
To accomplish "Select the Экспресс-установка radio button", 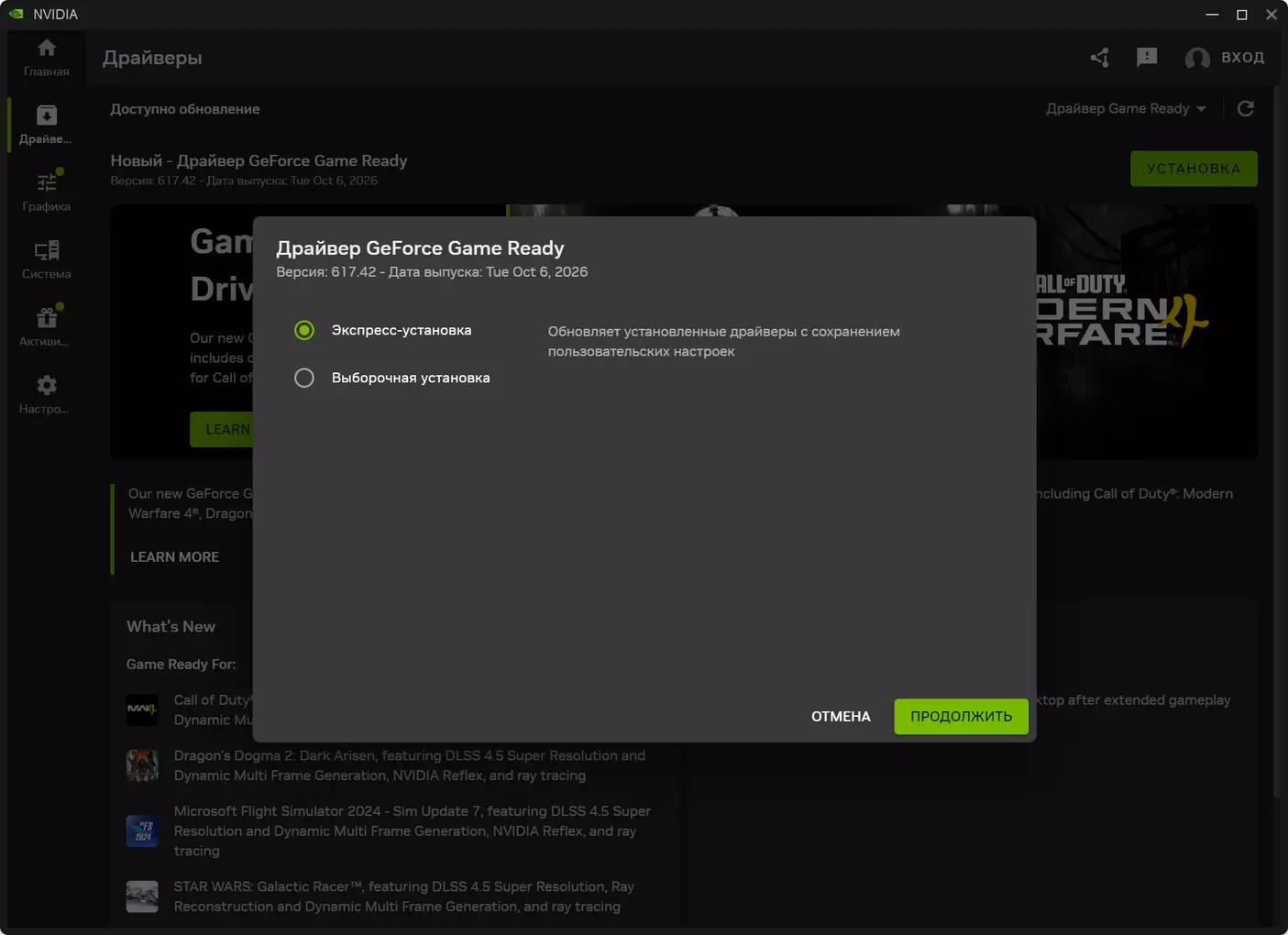I will click(304, 330).
